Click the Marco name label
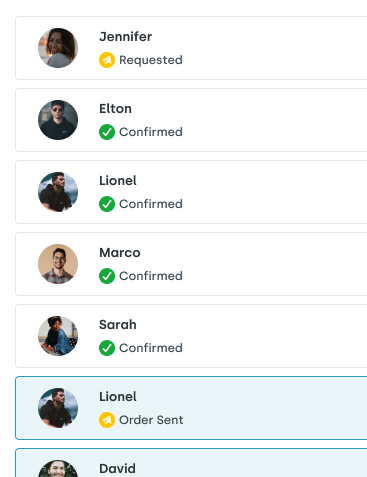This screenshot has width=367, height=477. tap(120, 253)
